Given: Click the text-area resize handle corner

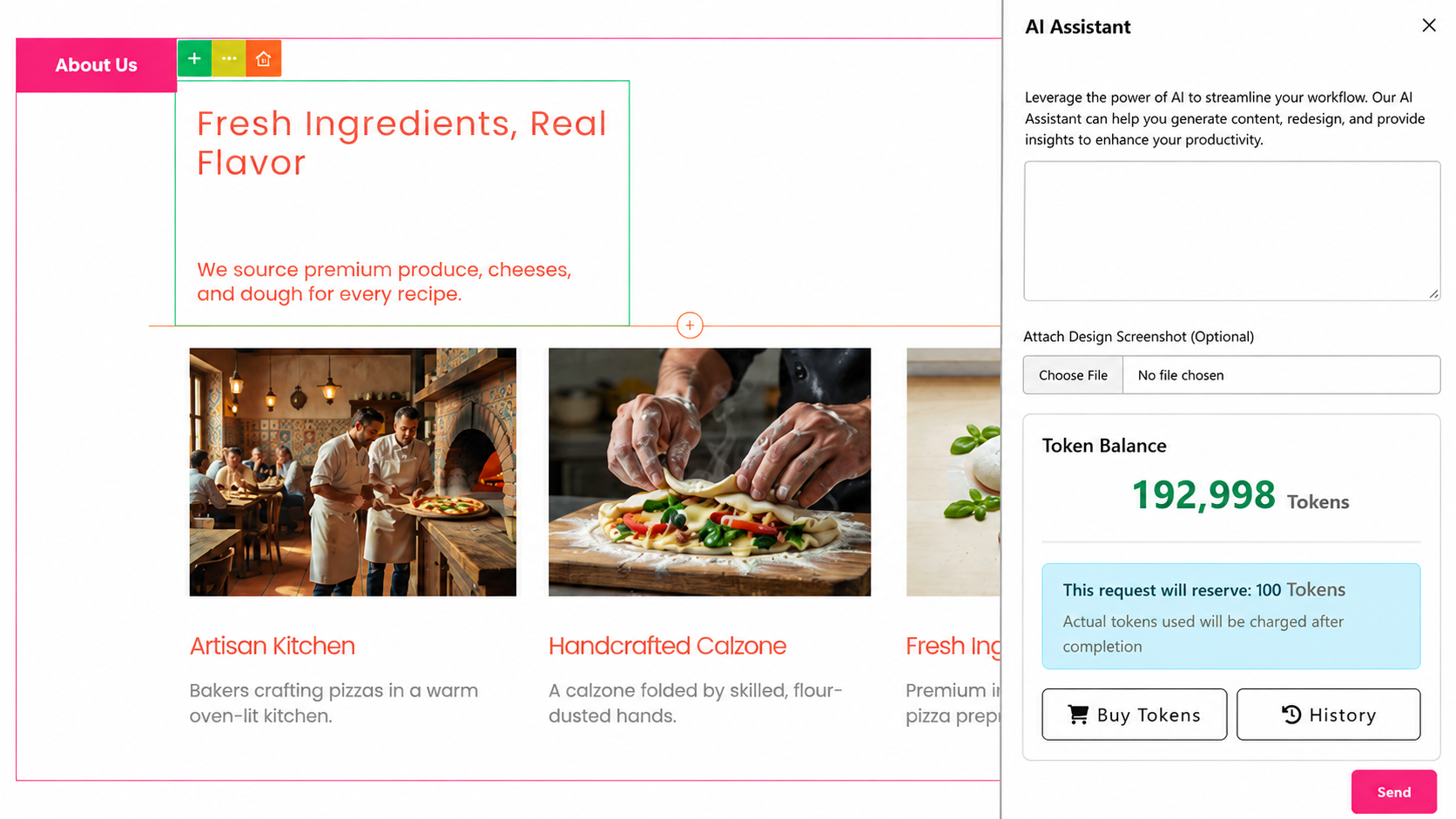Looking at the screenshot, I should coord(1433,294).
